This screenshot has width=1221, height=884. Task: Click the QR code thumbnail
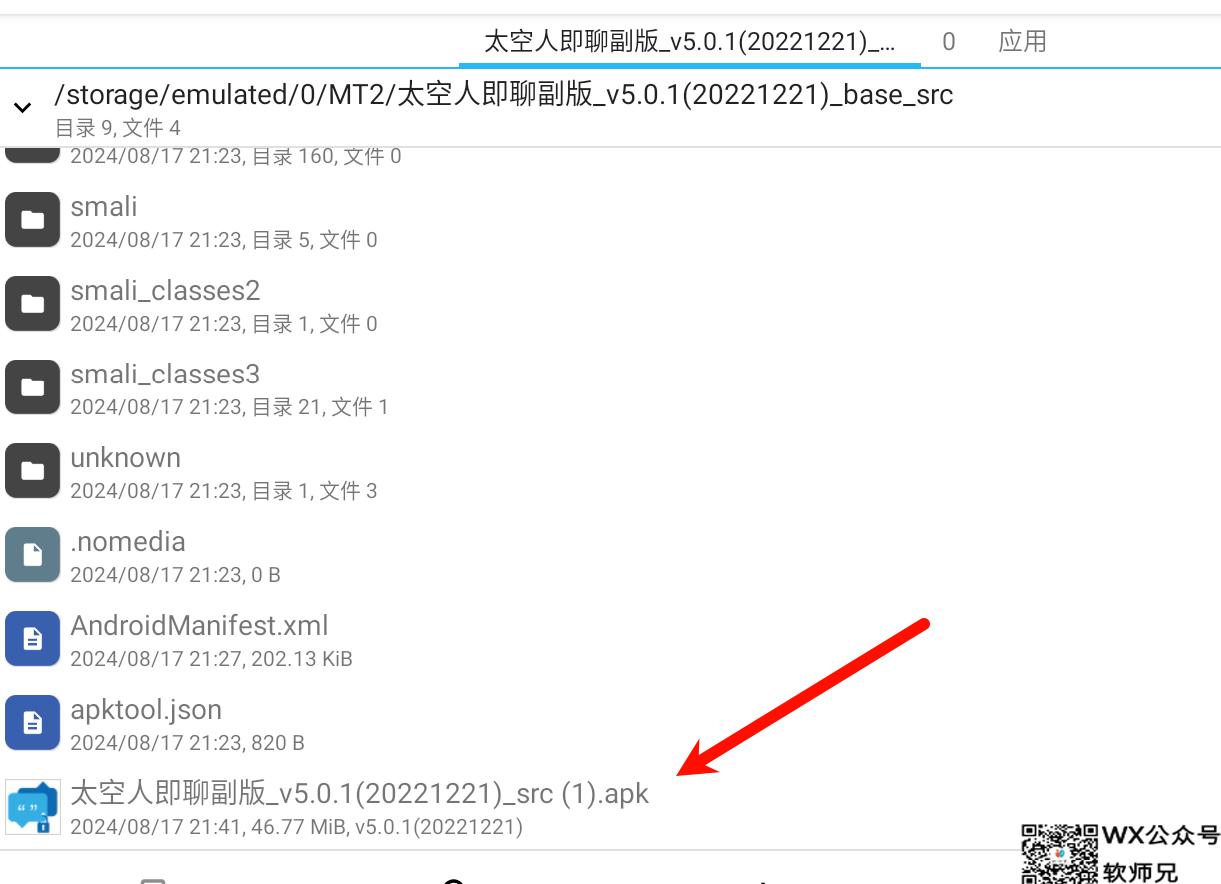point(1059,854)
